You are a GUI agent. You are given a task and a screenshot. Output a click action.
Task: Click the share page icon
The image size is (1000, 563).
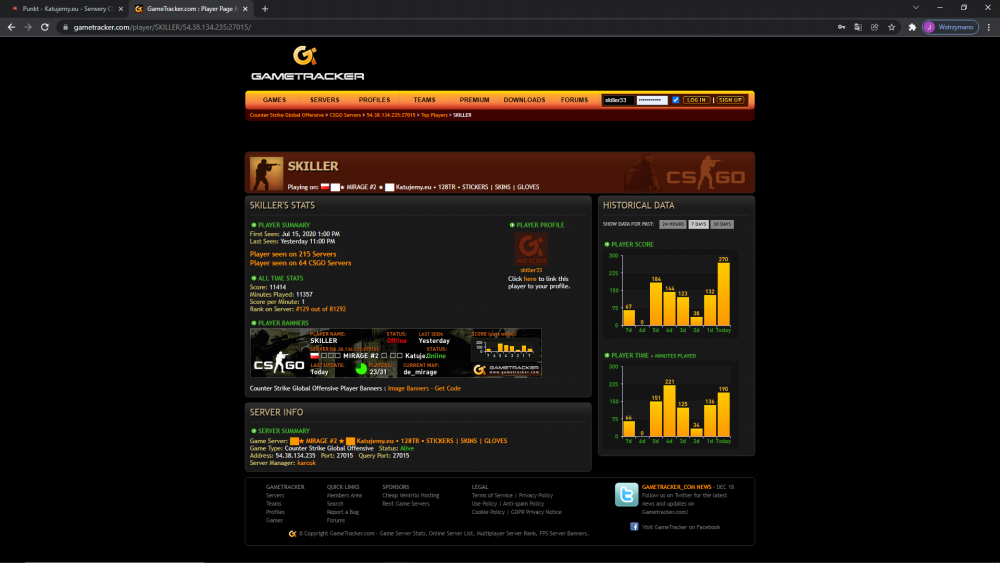click(874, 27)
